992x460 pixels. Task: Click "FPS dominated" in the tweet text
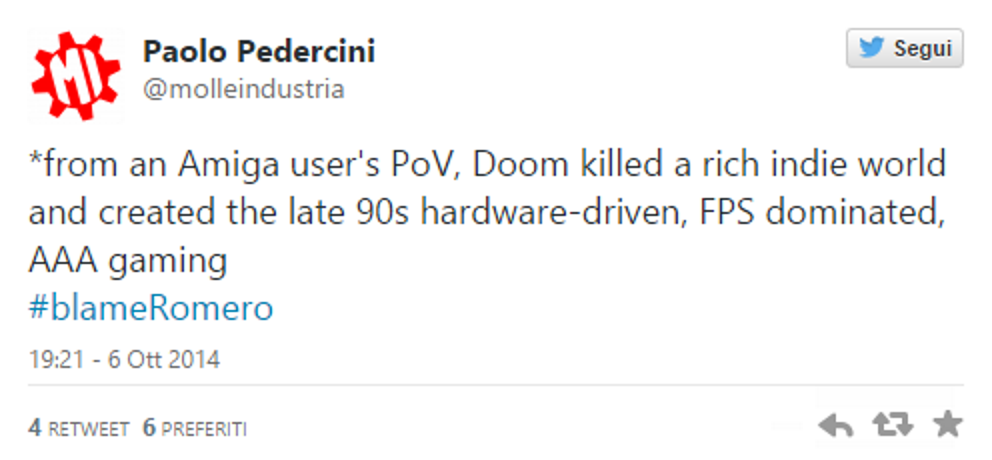click(x=778, y=212)
